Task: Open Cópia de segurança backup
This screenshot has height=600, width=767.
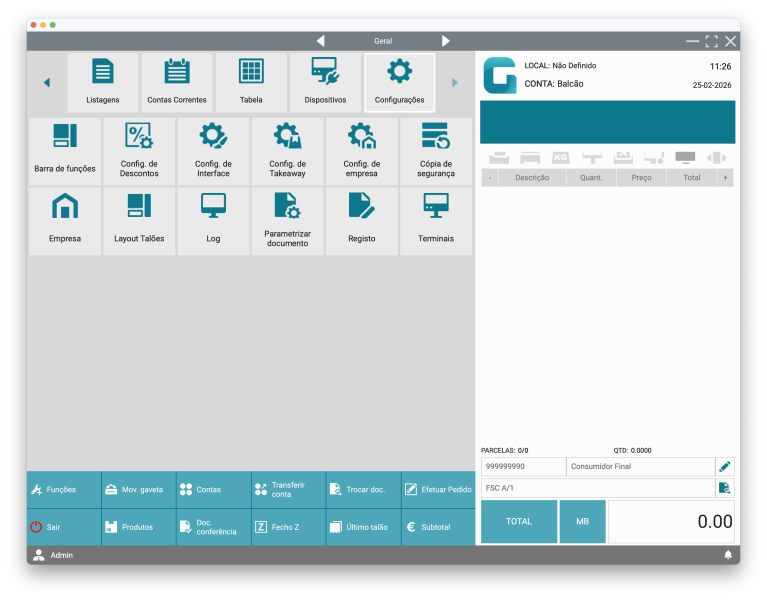Action: click(436, 151)
